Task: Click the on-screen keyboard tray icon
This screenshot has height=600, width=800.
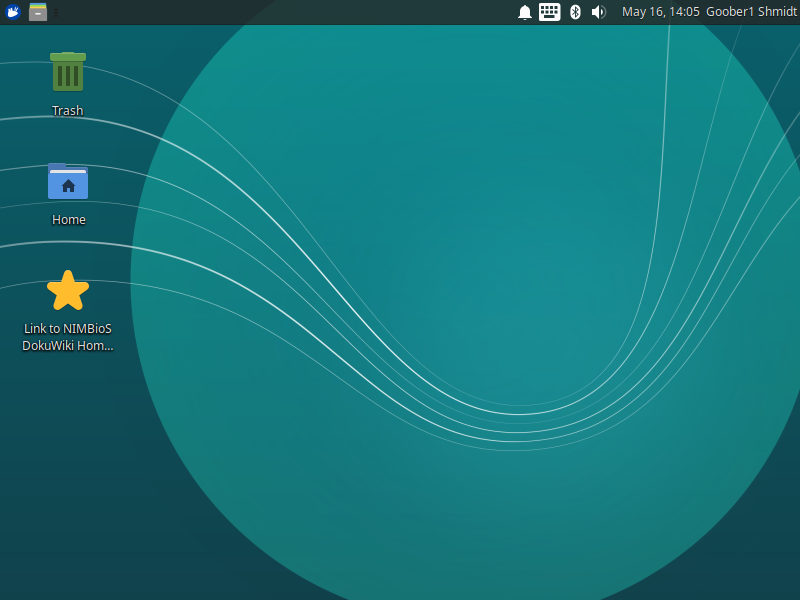Action: (549, 12)
